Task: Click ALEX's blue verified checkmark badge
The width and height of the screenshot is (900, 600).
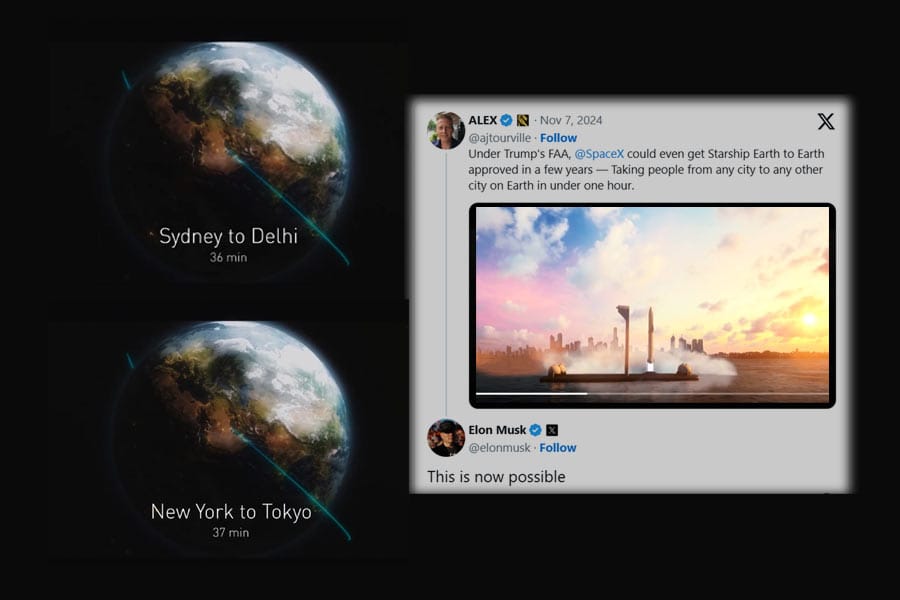Action: [506, 121]
